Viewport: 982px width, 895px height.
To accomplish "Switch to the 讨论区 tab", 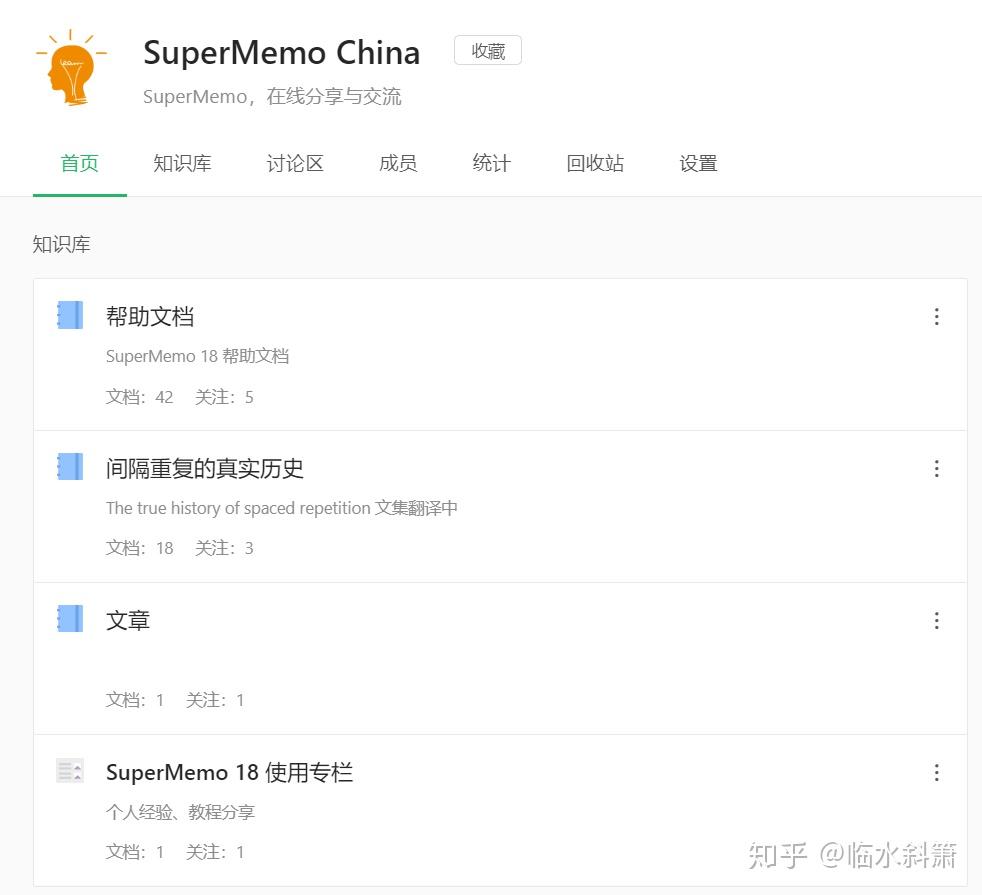I will click(x=294, y=163).
